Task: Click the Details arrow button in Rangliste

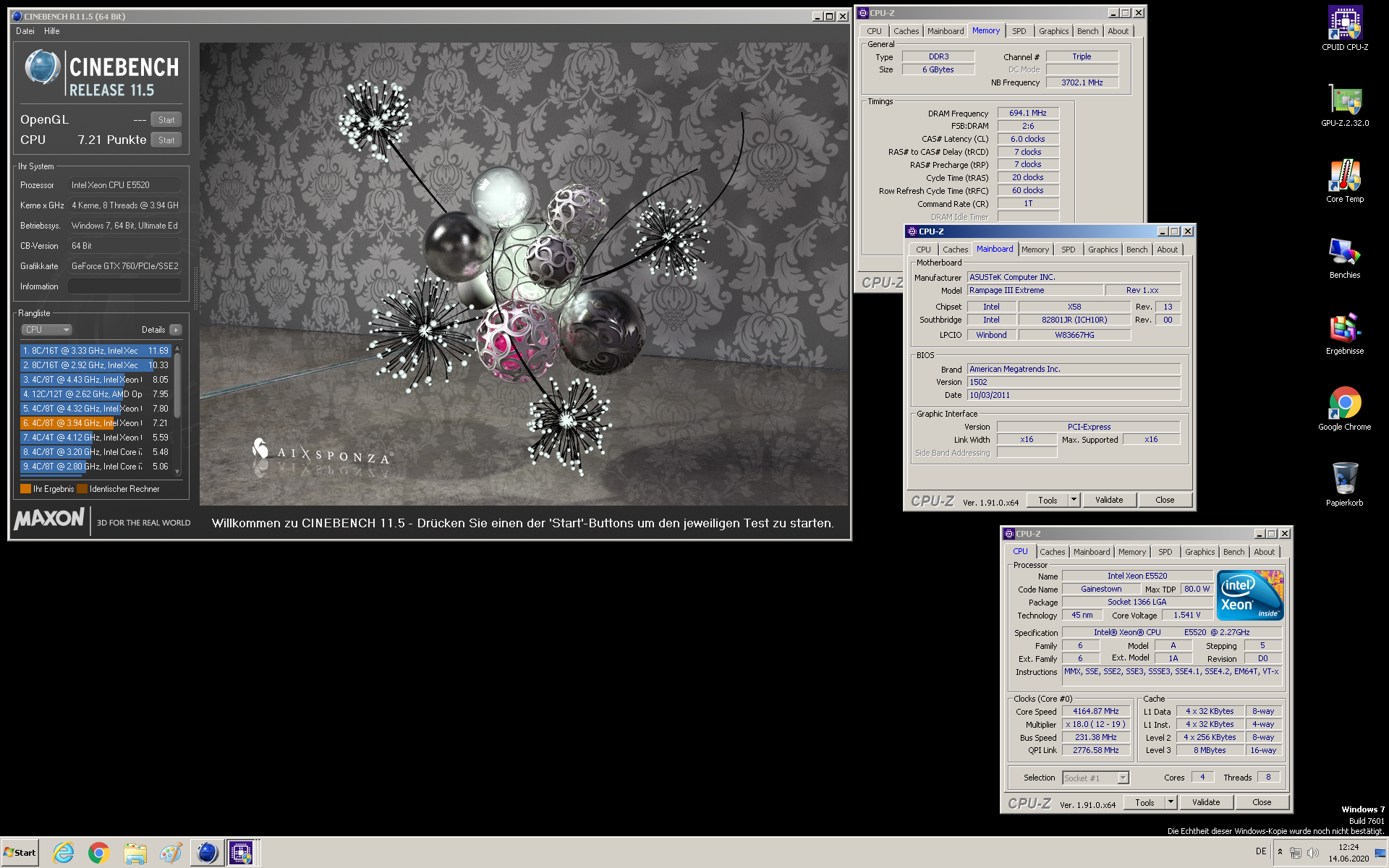Action: tap(175, 330)
